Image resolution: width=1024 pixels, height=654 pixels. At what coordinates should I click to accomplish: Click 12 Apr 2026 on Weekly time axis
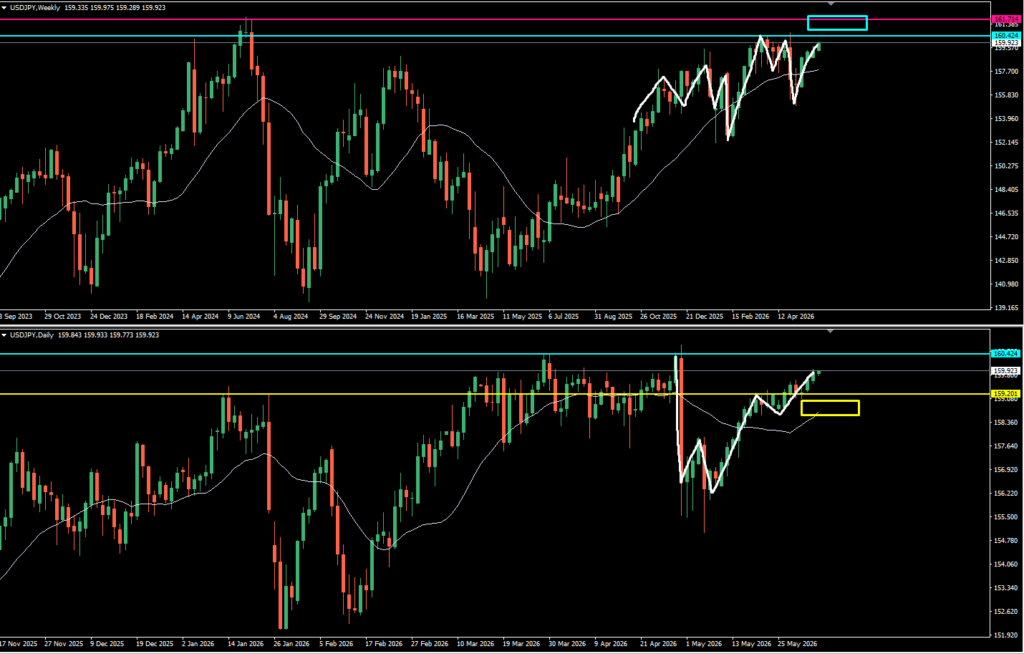point(797,316)
